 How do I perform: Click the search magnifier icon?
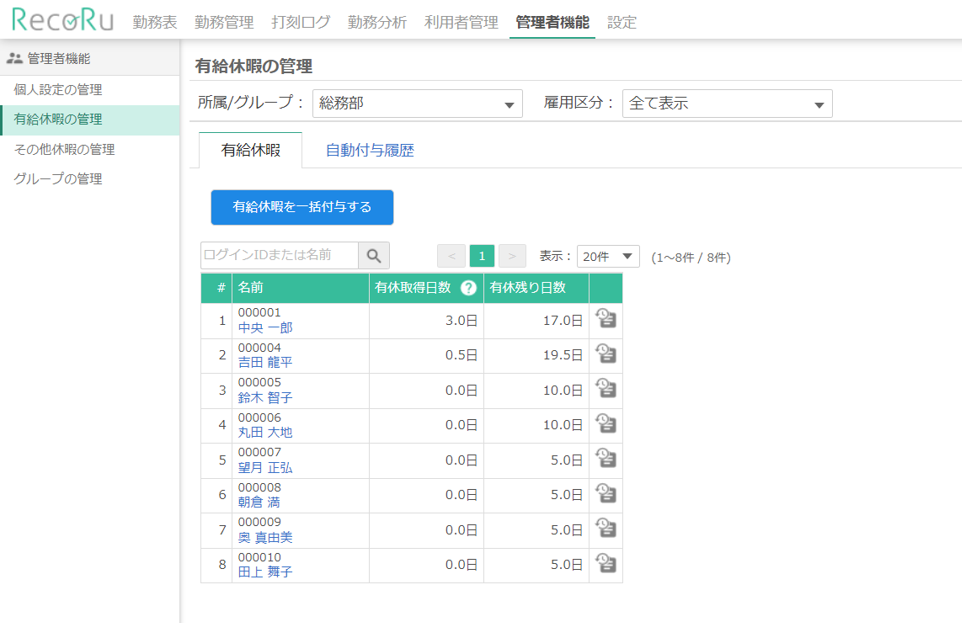point(375,255)
